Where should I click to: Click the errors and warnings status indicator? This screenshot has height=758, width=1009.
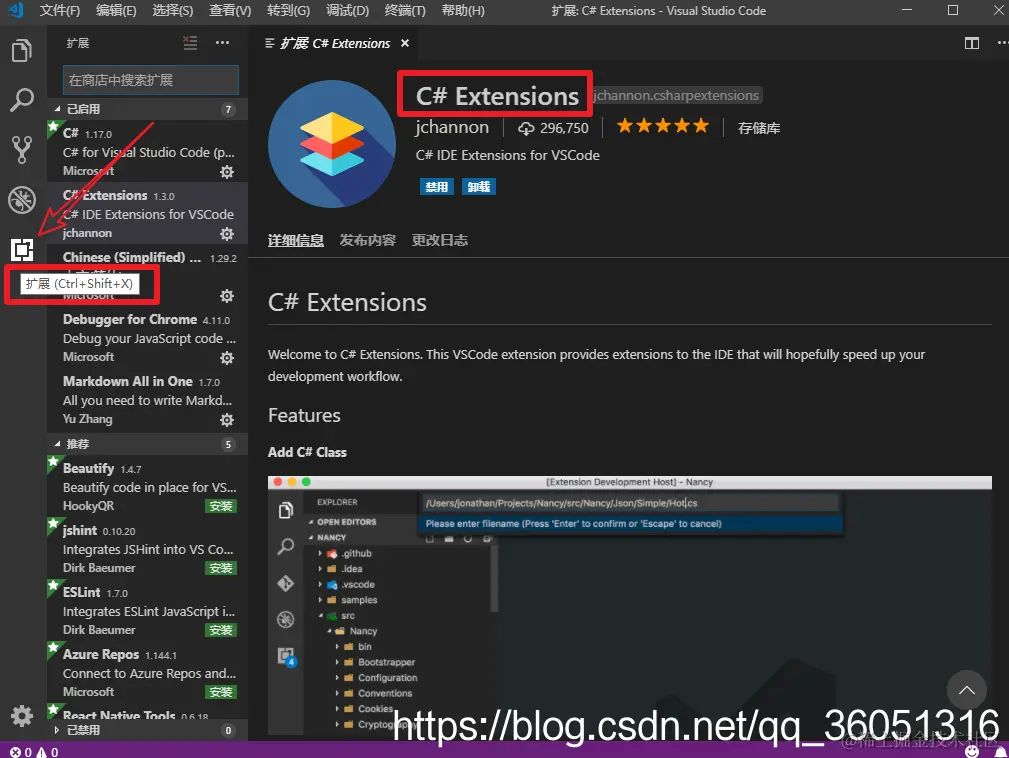(x=34, y=752)
